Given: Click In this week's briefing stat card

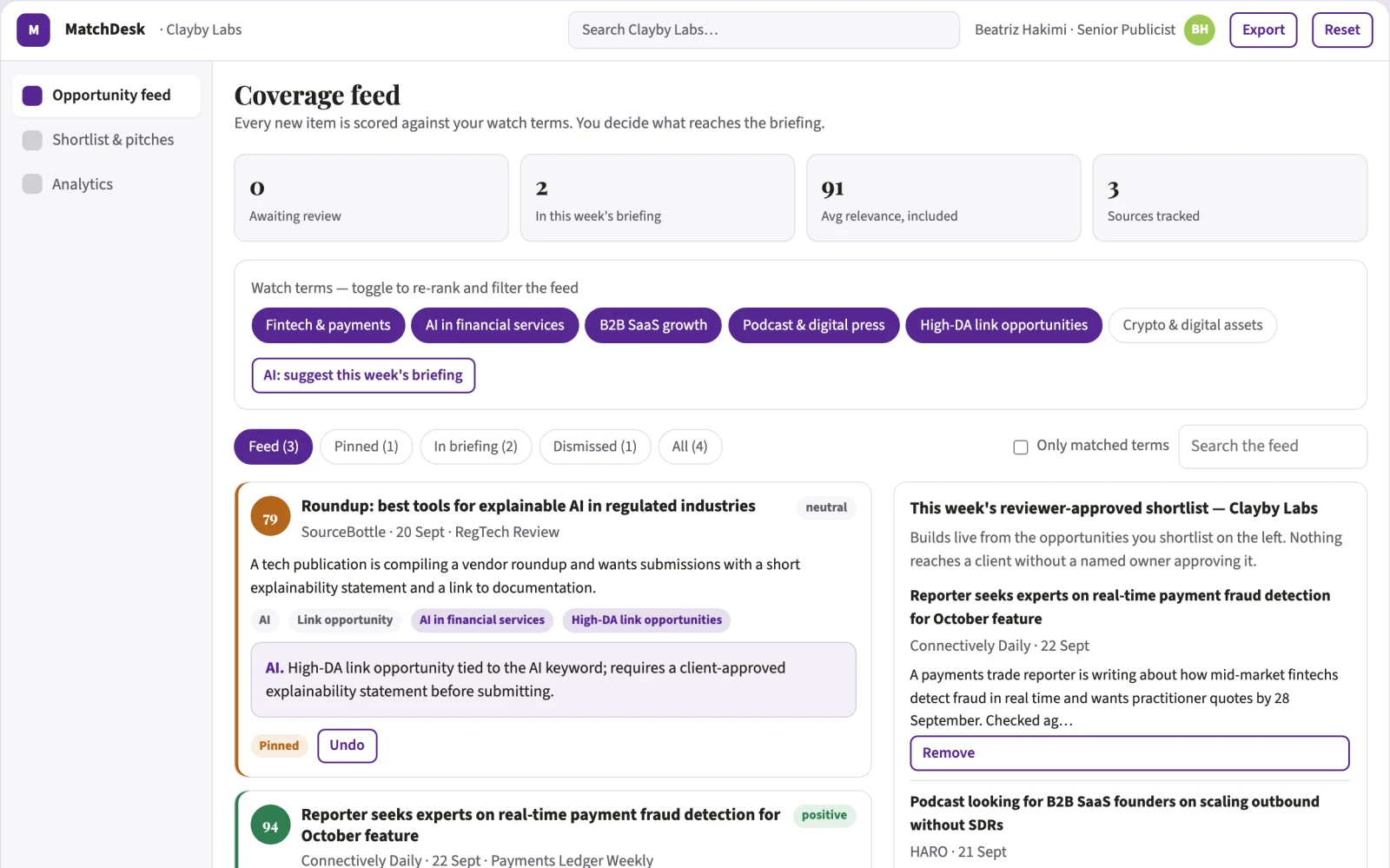Looking at the screenshot, I should pos(658,198).
